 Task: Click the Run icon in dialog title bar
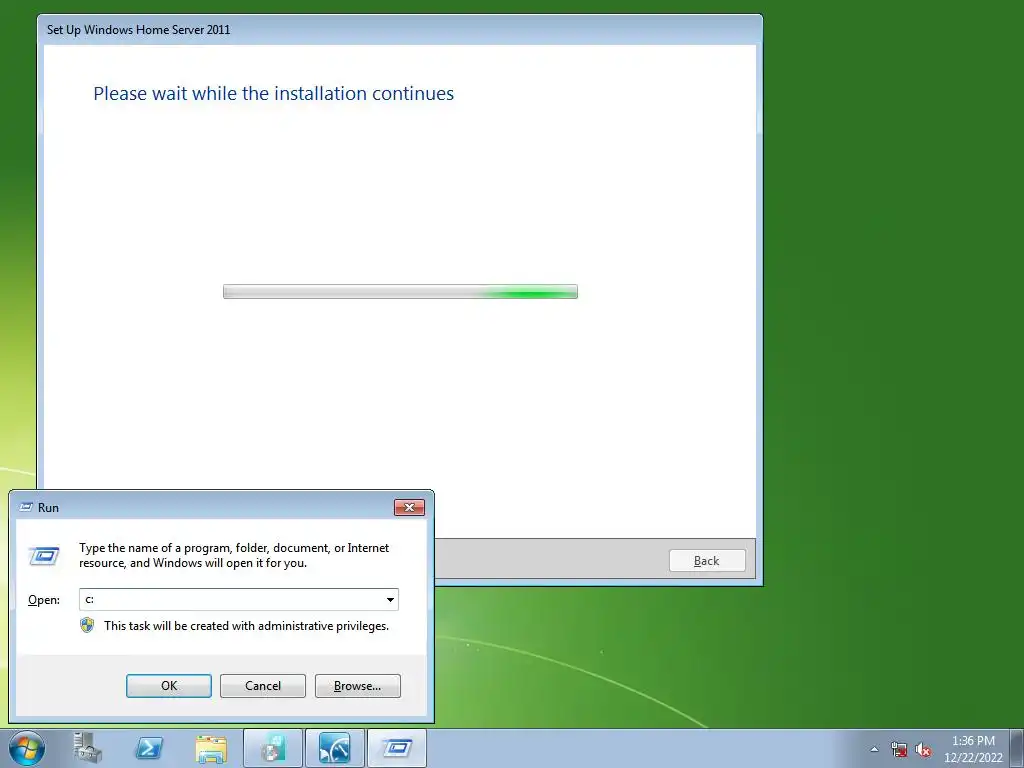tap(26, 507)
